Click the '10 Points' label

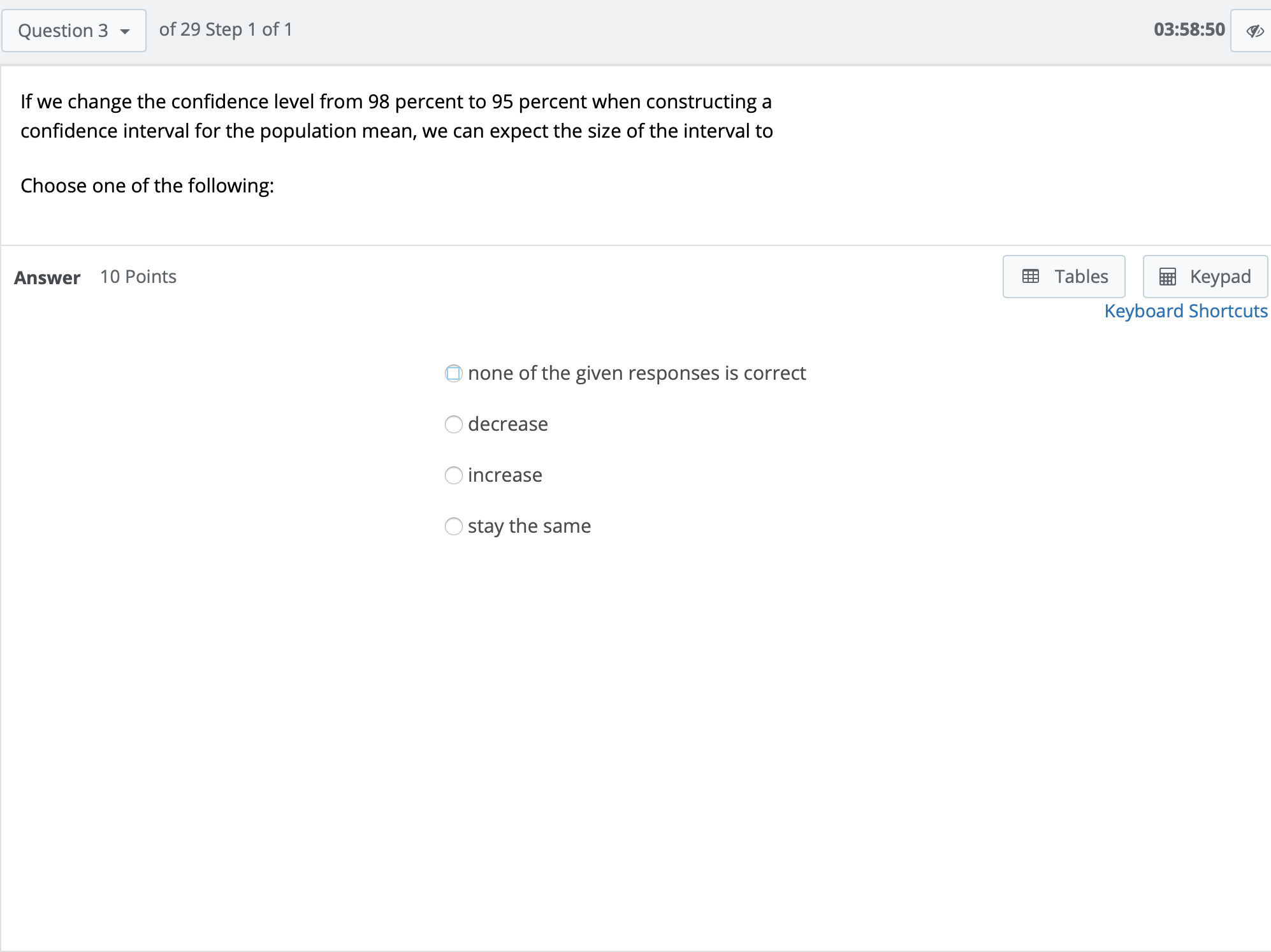tap(138, 277)
